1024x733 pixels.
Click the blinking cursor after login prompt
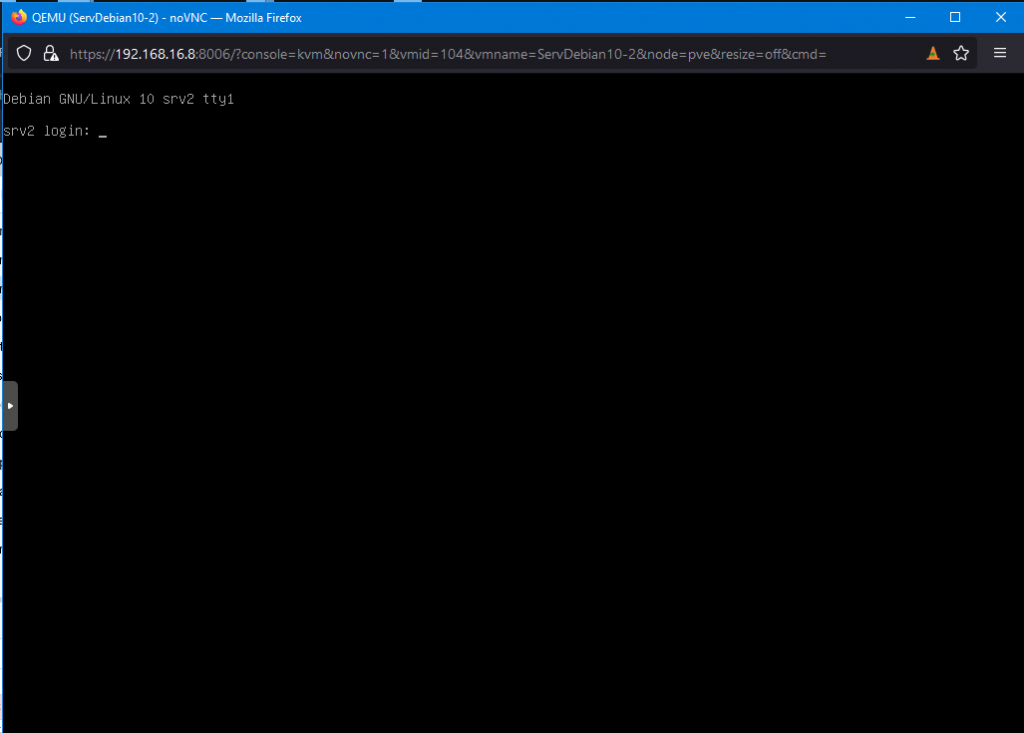tap(103, 132)
